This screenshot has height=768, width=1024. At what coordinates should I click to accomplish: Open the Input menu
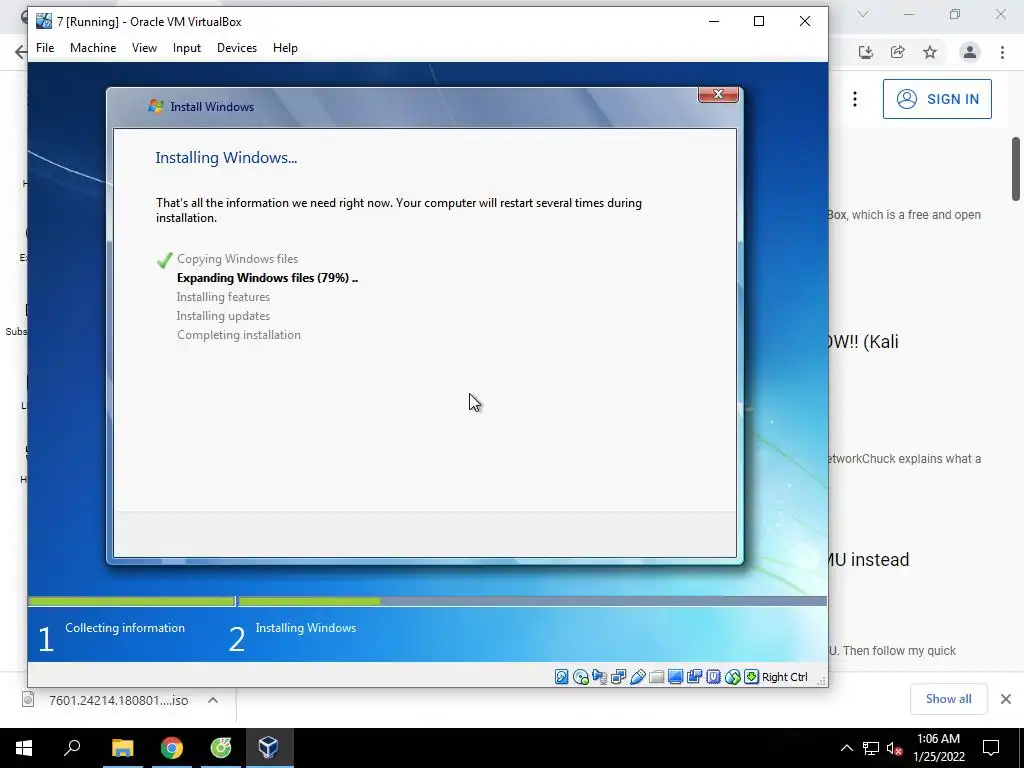click(x=187, y=48)
